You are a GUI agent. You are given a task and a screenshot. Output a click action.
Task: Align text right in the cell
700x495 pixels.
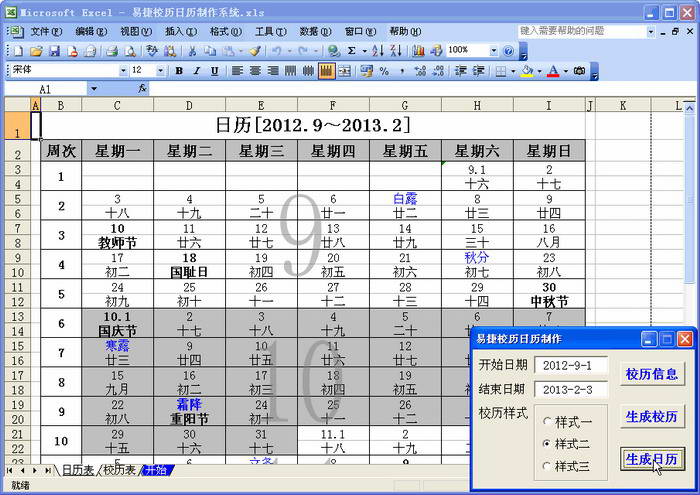(x=273, y=71)
